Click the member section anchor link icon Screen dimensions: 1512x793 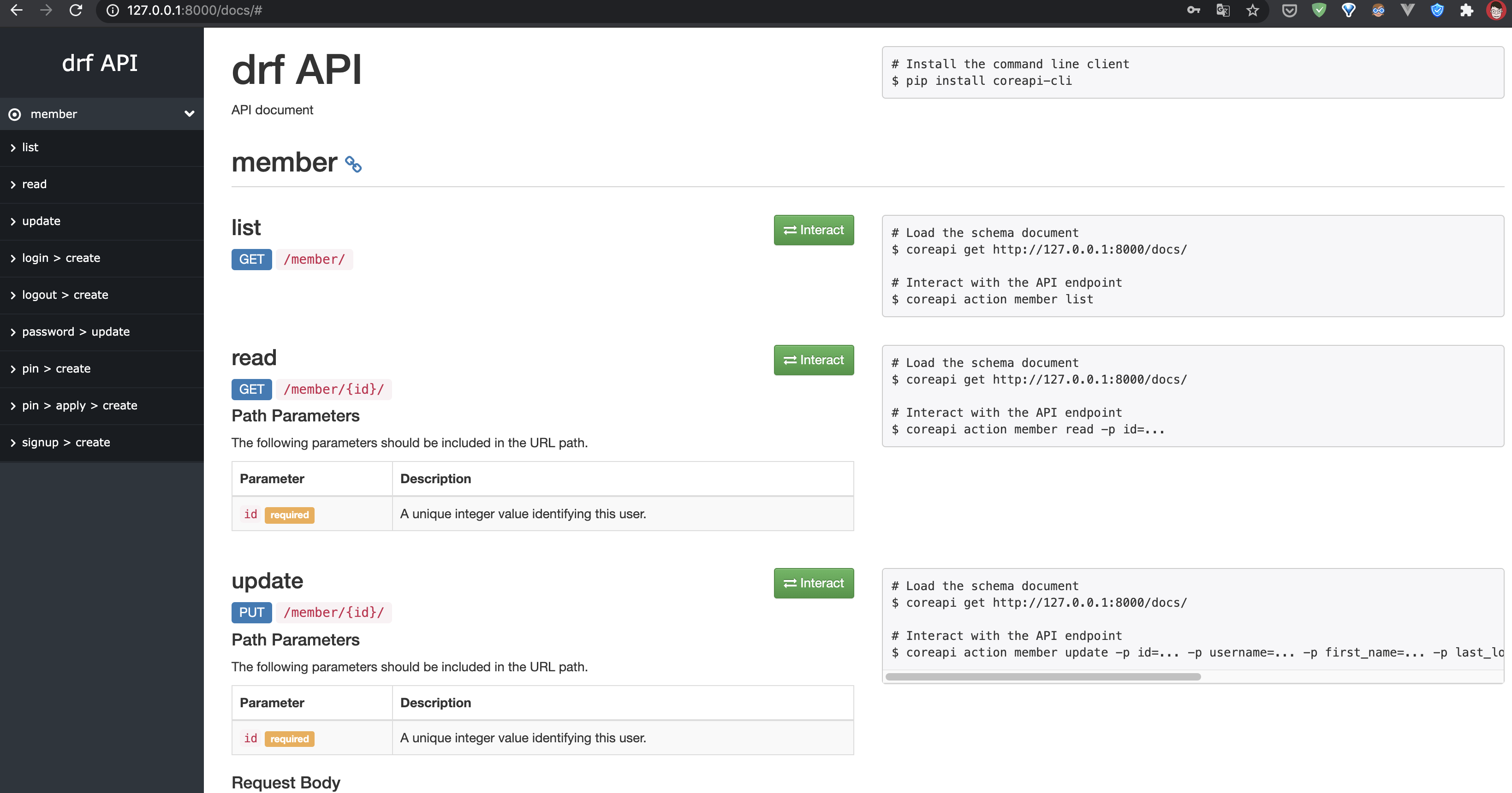point(353,164)
